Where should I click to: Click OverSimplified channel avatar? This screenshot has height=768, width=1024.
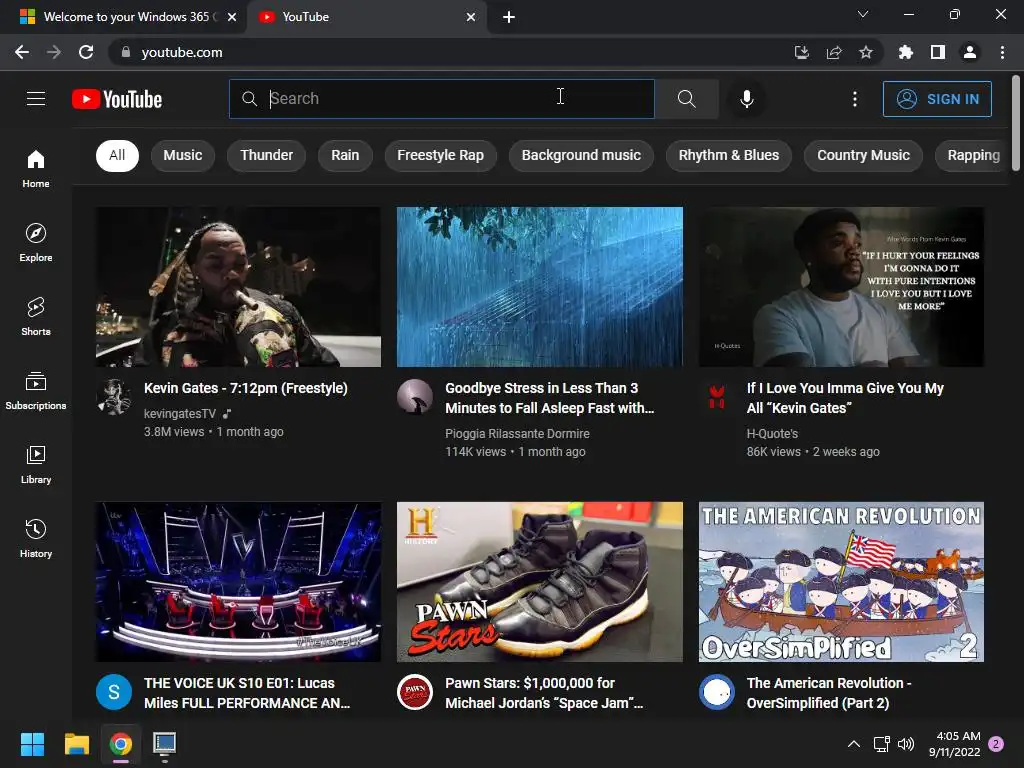pyautogui.click(x=716, y=692)
